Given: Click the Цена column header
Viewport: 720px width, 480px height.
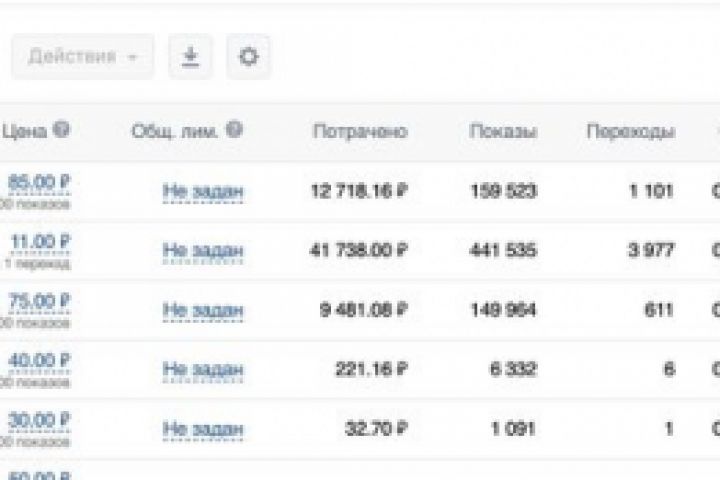Looking at the screenshot, I should click(x=24, y=131).
